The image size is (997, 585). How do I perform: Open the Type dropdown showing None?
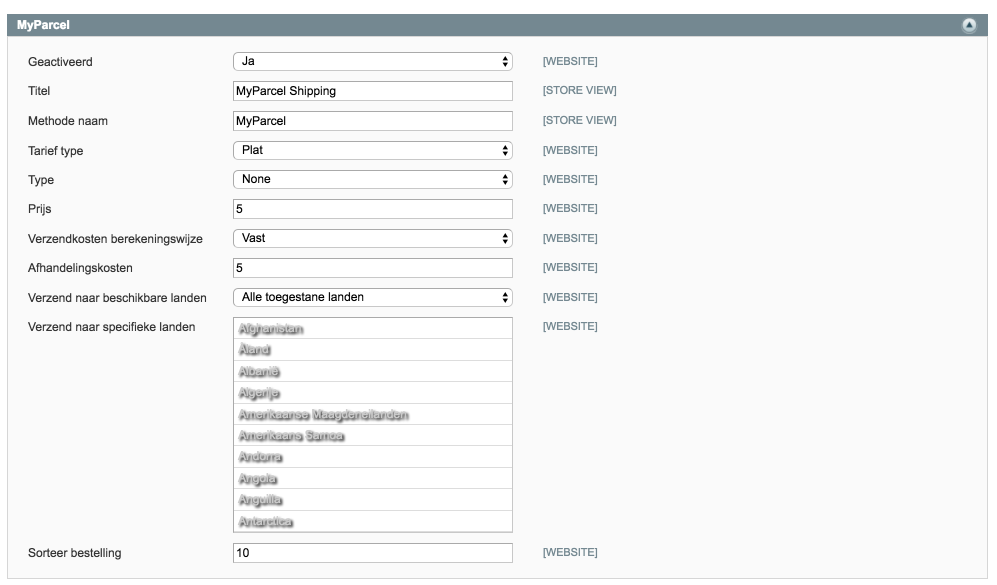click(373, 179)
